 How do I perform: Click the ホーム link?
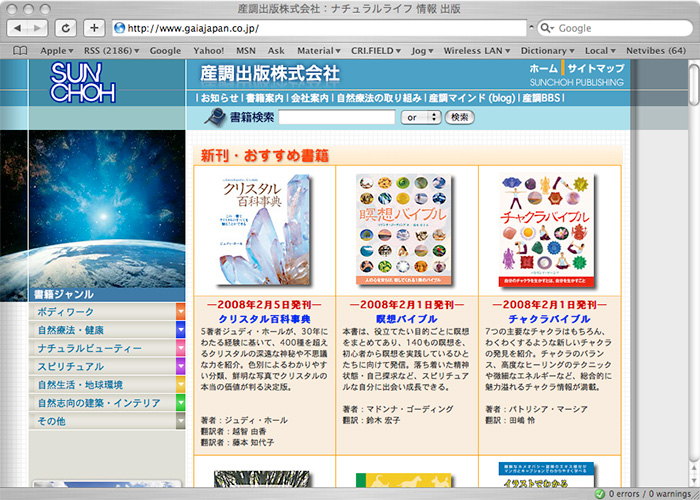(543, 68)
